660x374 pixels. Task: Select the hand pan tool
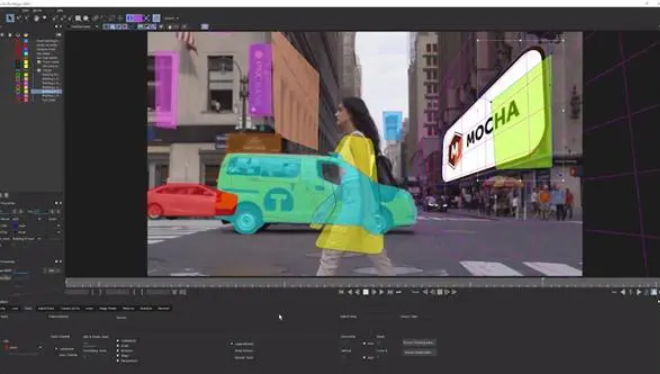point(36,18)
